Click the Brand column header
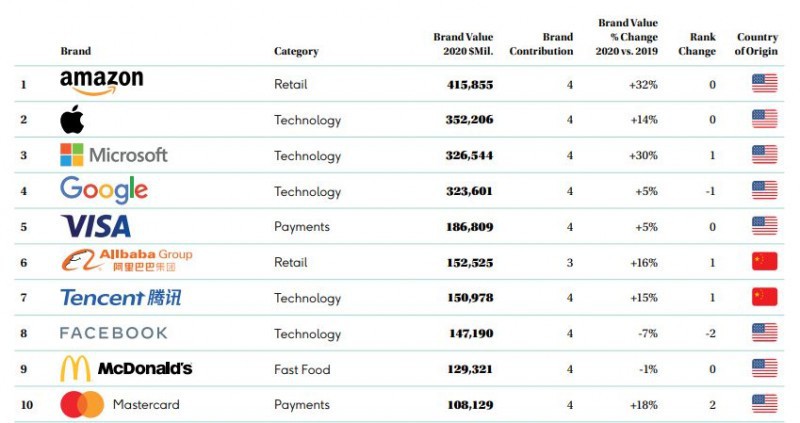This screenshot has height=423, width=800. 75,51
